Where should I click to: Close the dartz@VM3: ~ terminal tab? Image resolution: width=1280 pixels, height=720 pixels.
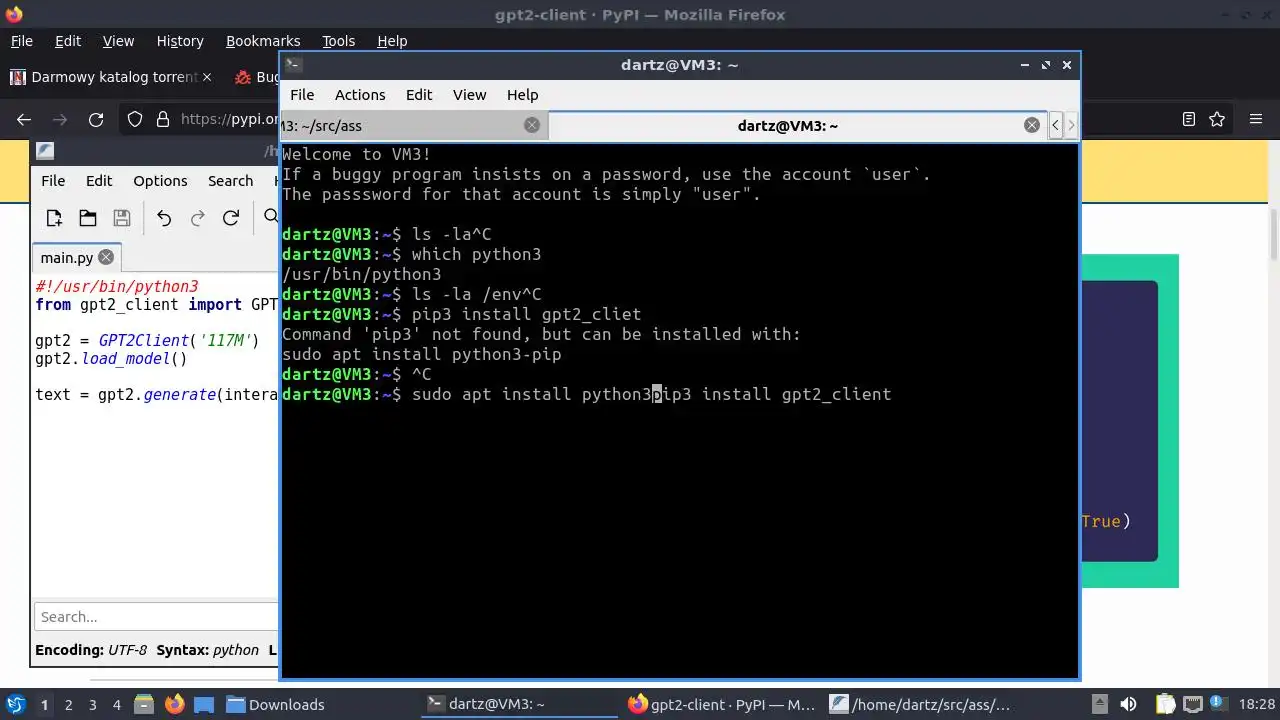pyautogui.click(x=1032, y=125)
